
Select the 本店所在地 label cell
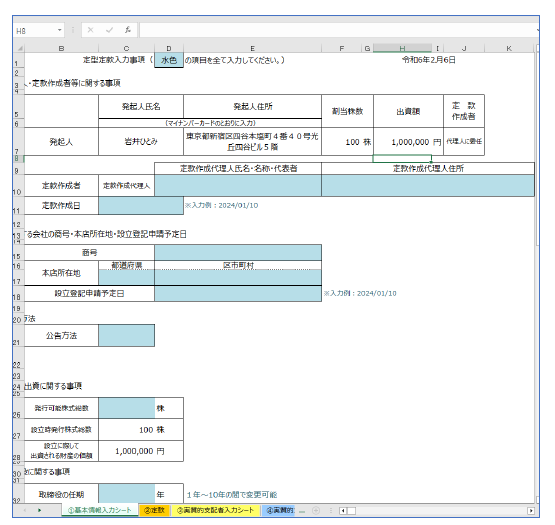click(x=61, y=273)
